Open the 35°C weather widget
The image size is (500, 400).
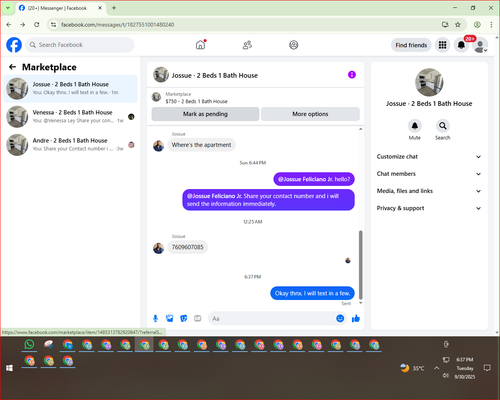[x=412, y=368]
